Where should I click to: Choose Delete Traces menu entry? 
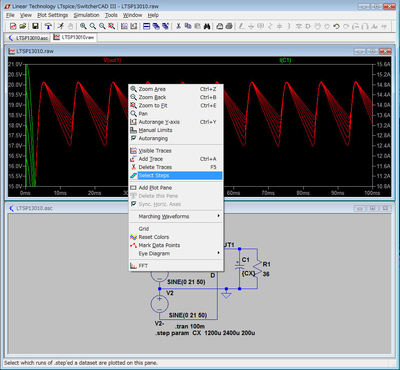tap(176, 167)
